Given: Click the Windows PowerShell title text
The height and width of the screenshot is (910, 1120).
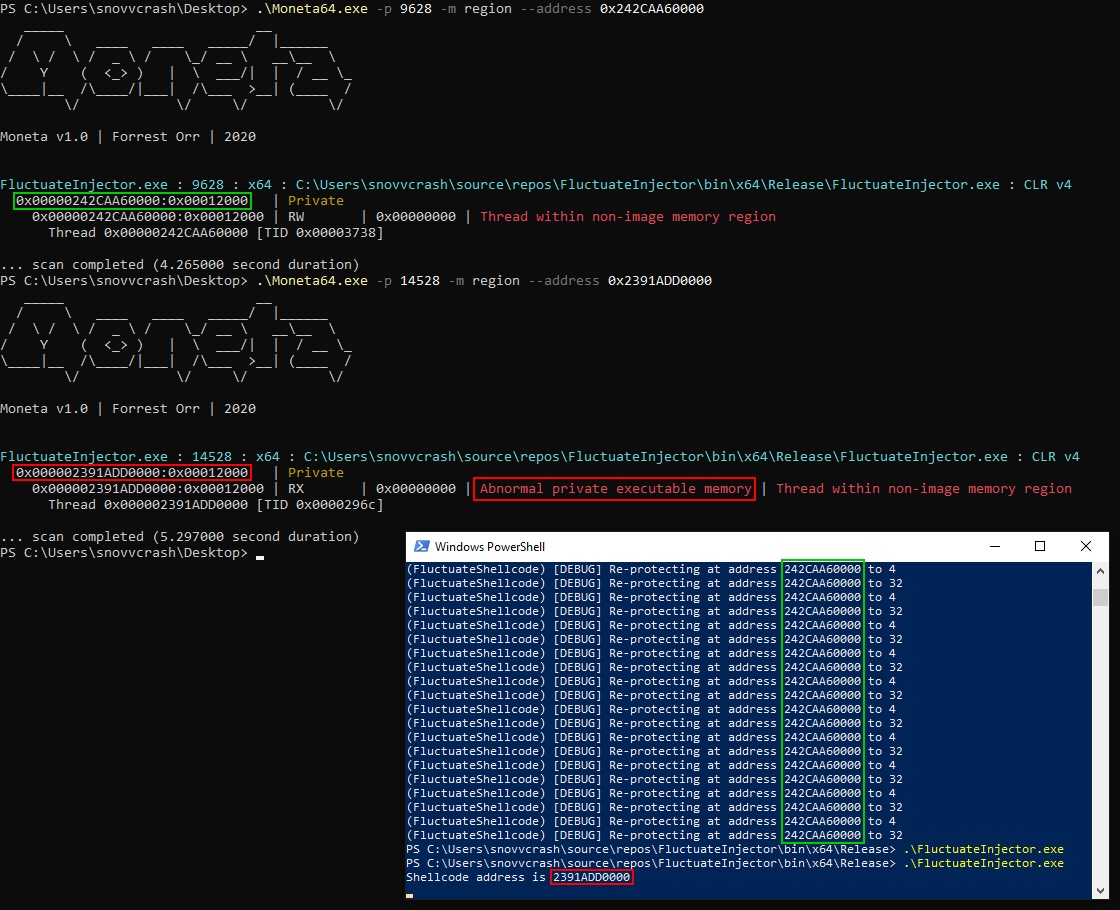Looking at the screenshot, I should click(490, 546).
